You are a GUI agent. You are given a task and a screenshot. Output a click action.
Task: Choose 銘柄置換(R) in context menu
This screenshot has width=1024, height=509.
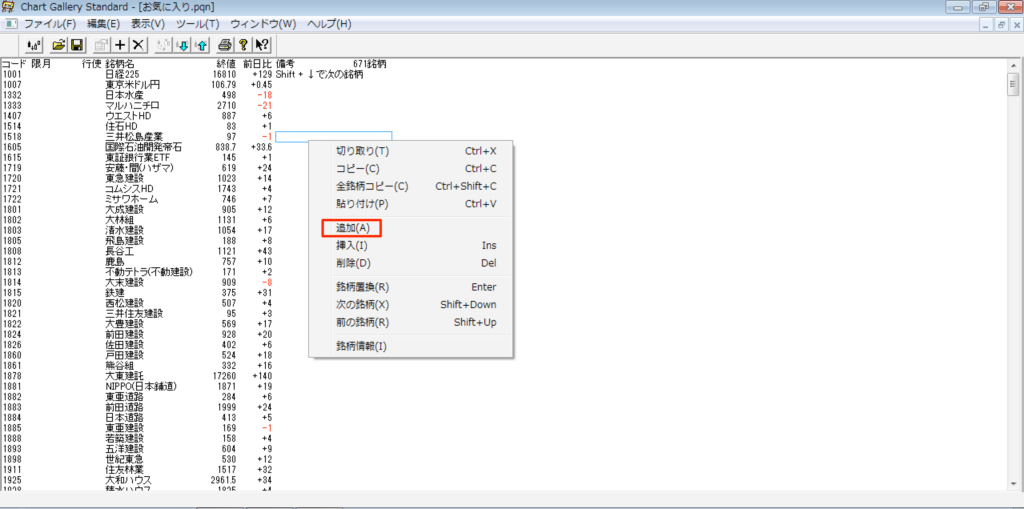click(x=411, y=287)
